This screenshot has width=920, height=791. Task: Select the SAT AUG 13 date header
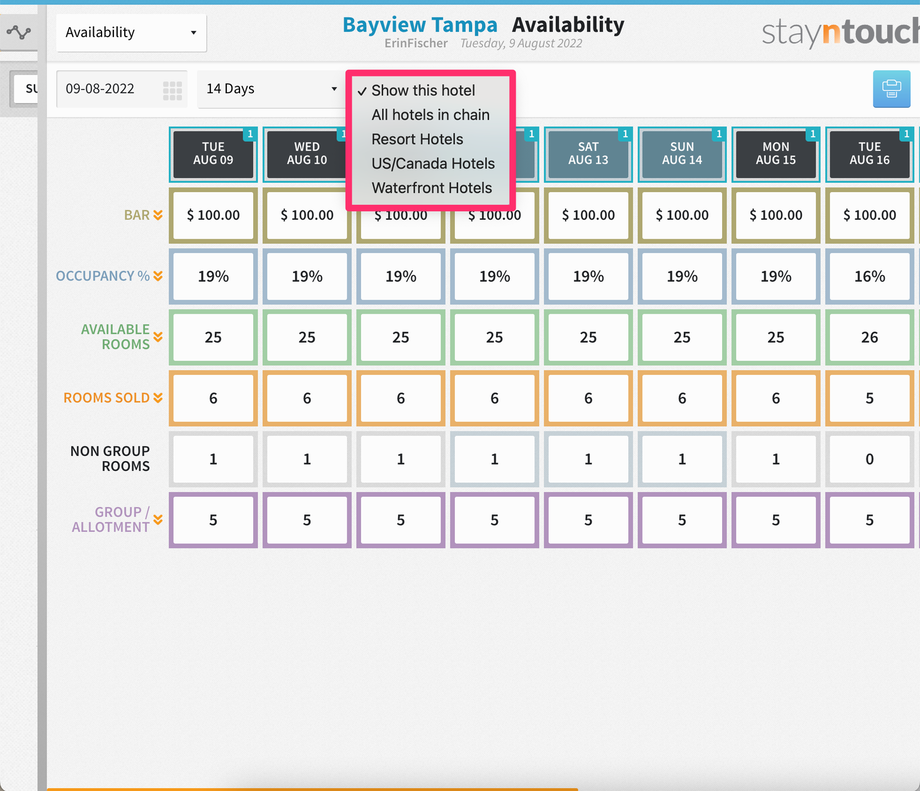(588, 154)
